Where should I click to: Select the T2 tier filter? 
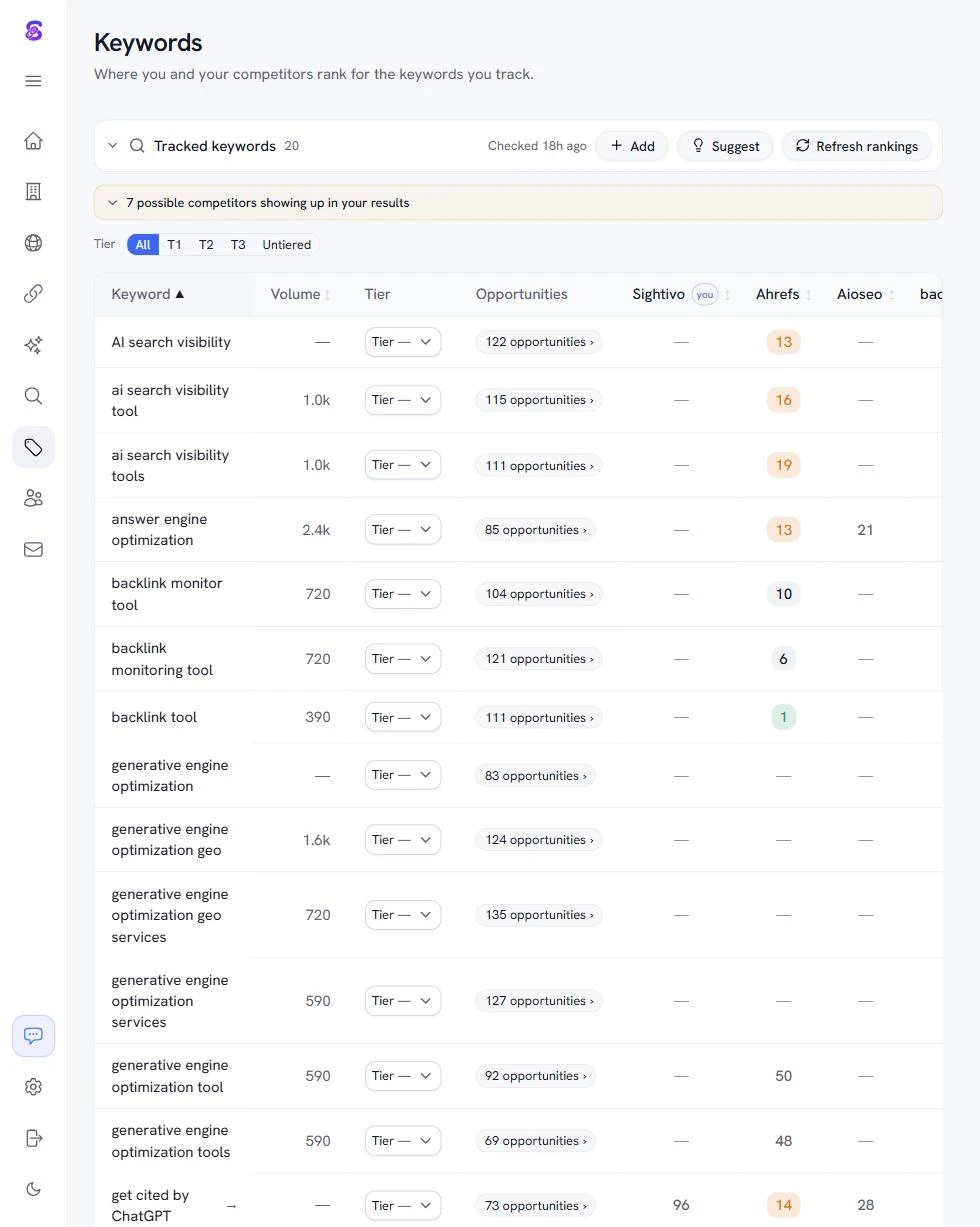[x=206, y=245]
